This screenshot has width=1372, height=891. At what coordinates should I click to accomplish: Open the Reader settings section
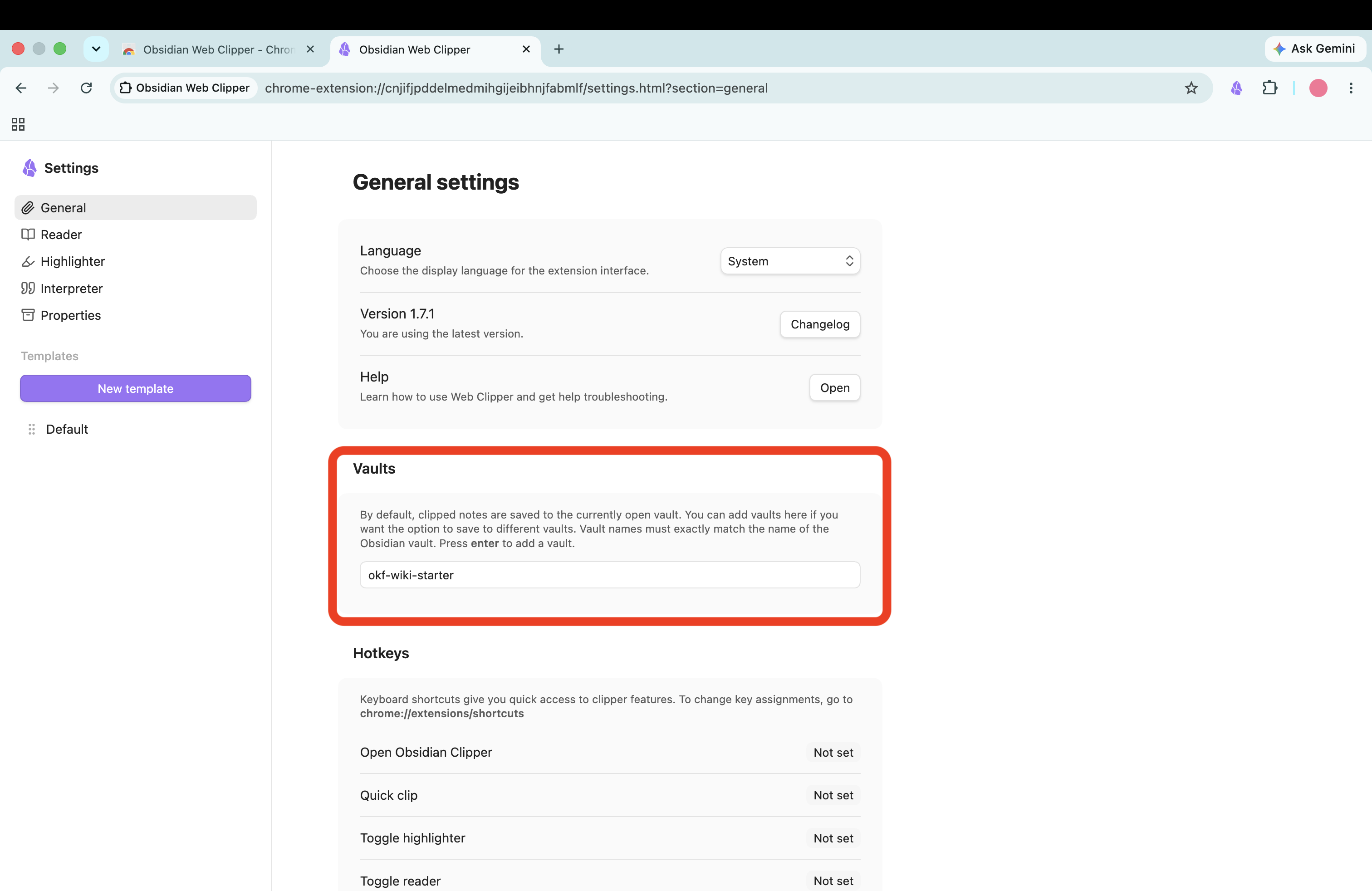136,235
